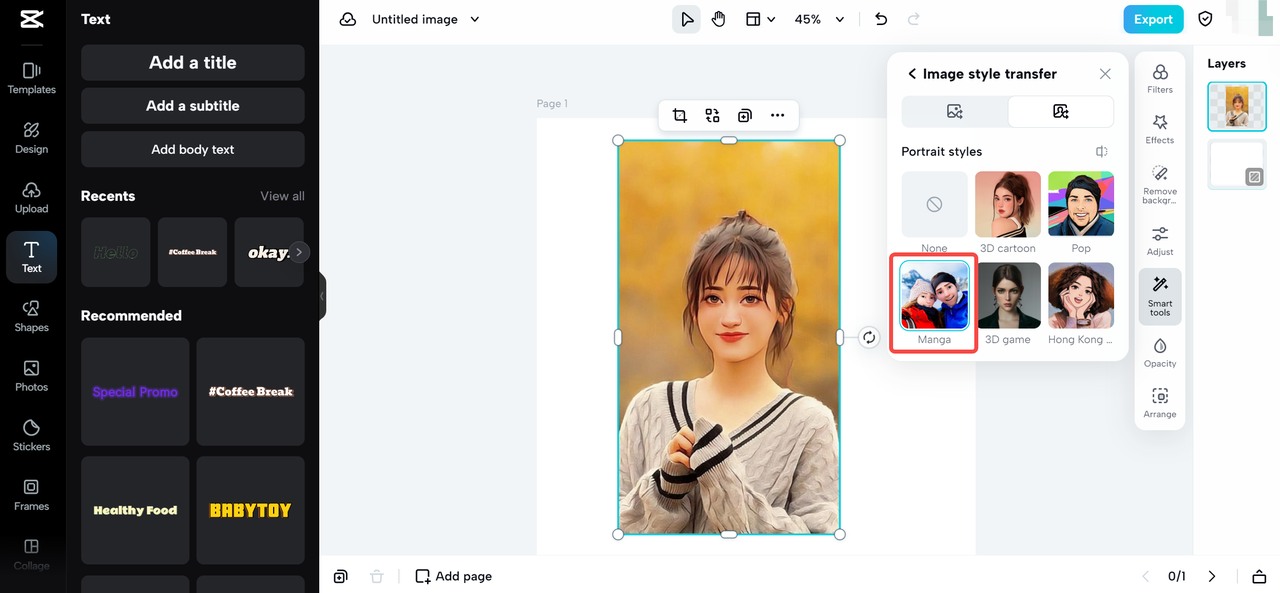Open the Design sidebar panel

(32, 138)
